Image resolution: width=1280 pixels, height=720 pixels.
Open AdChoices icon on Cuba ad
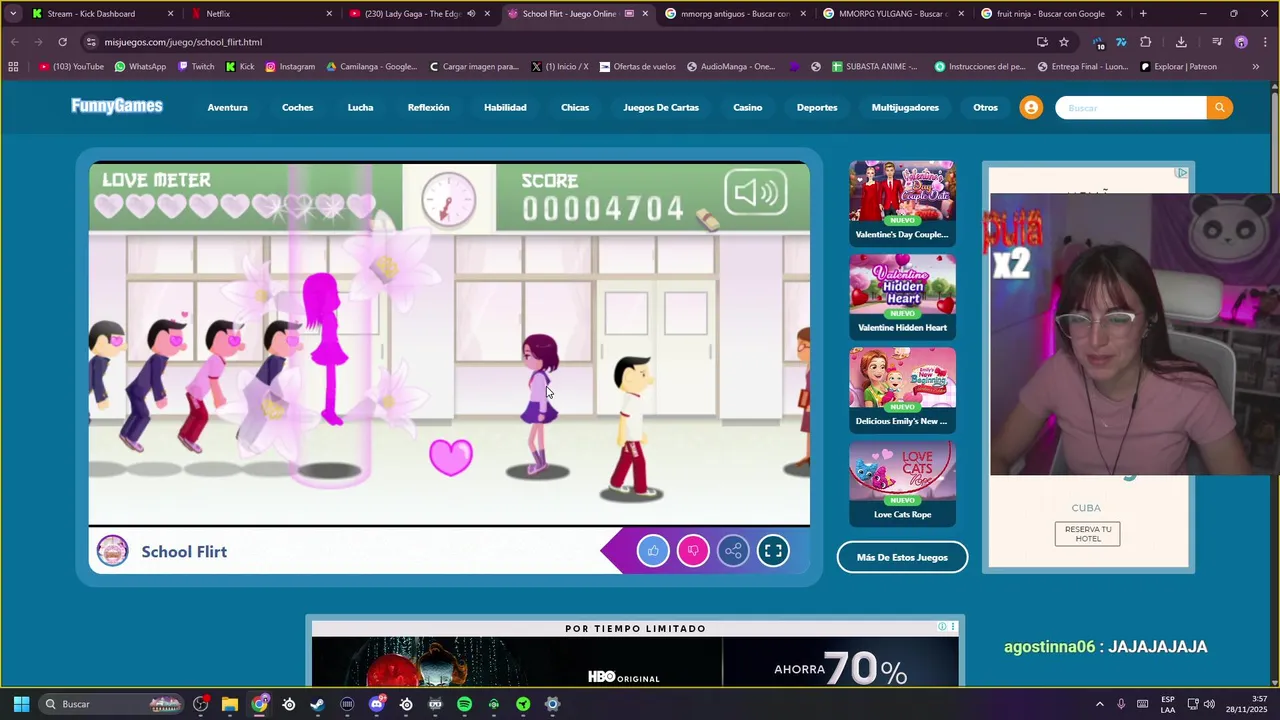(1182, 173)
